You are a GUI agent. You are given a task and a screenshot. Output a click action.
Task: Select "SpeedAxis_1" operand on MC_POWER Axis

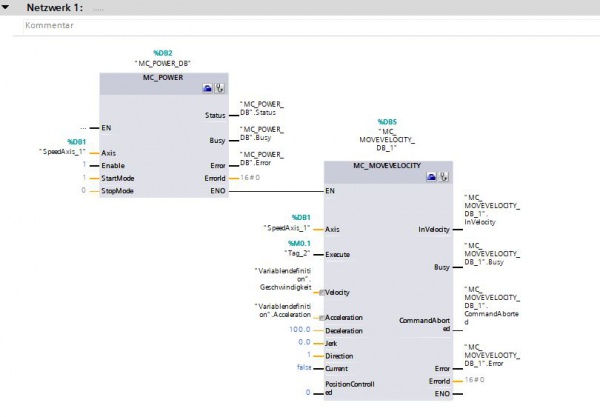(63, 152)
